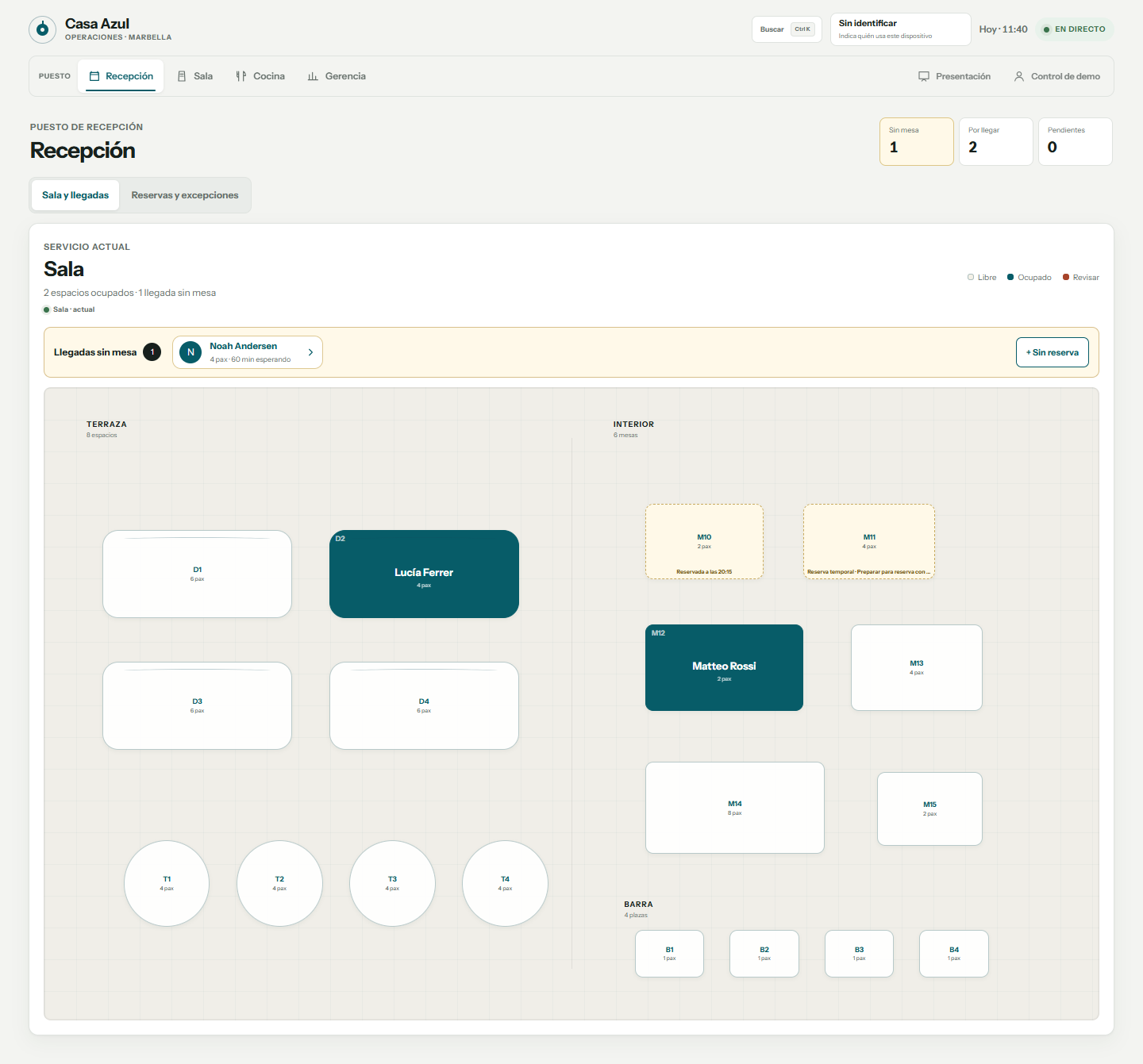The height and width of the screenshot is (1064, 1143).
Task: Select bar seat B4
Action: [x=954, y=954]
